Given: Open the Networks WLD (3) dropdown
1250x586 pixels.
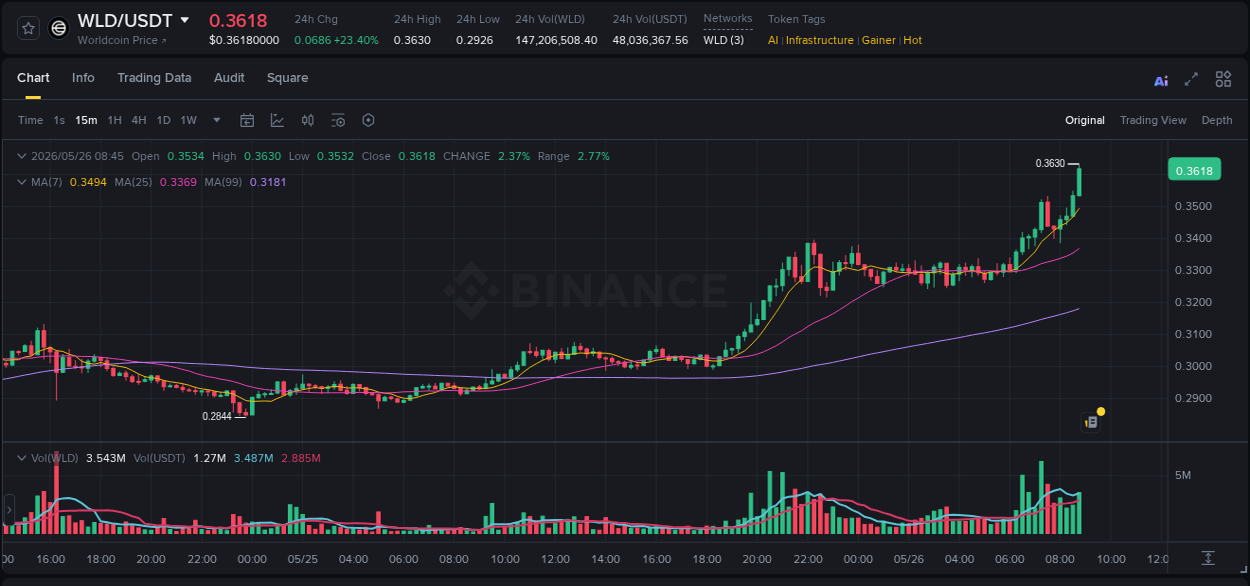Looking at the screenshot, I should click(723, 40).
